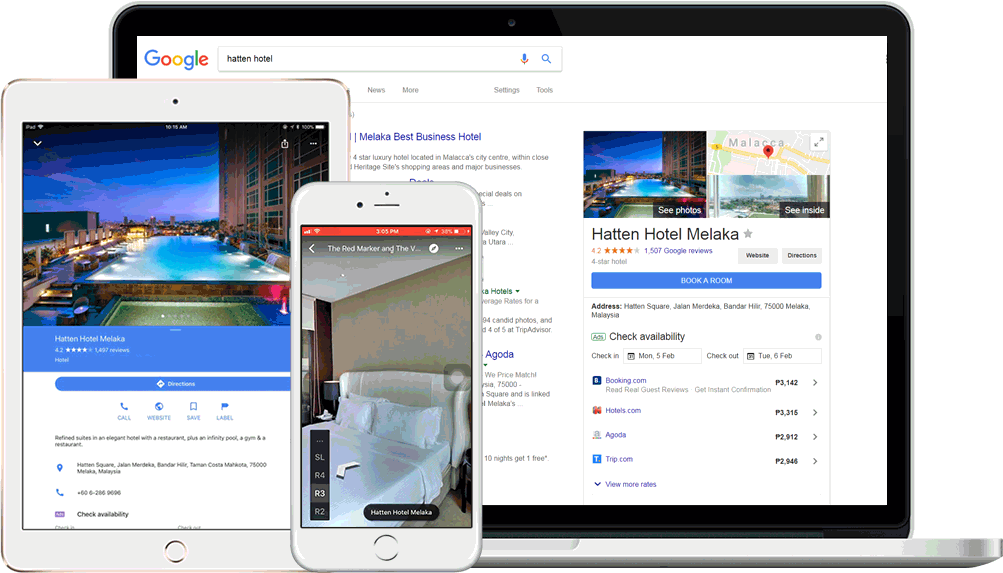Open the Check in date picker

point(661,356)
